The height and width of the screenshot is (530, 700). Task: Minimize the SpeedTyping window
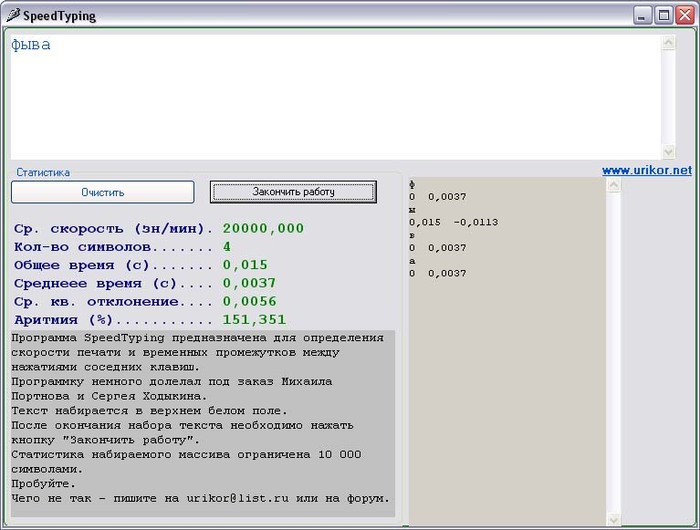point(642,16)
